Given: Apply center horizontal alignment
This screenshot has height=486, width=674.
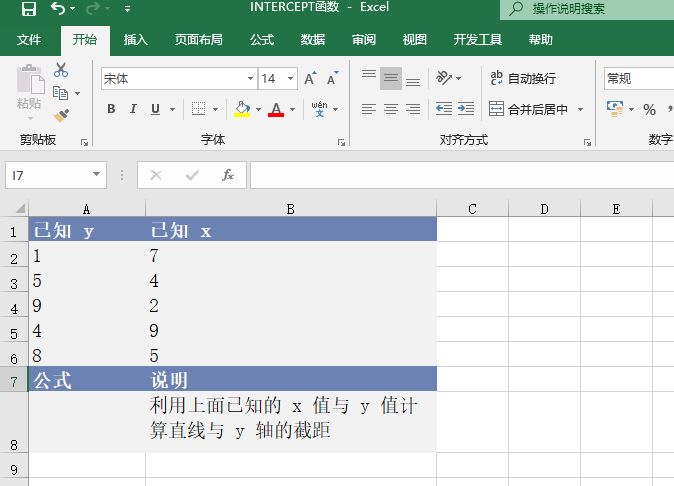Looking at the screenshot, I should (x=390, y=109).
